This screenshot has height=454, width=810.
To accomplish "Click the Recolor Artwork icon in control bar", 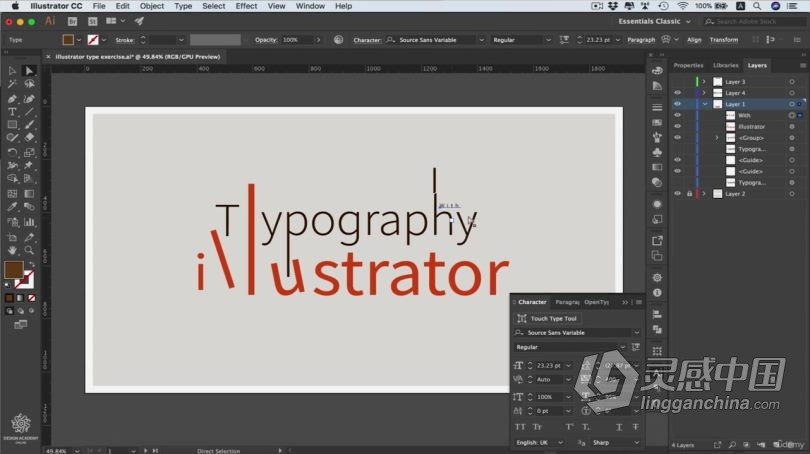I will tap(338, 40).
